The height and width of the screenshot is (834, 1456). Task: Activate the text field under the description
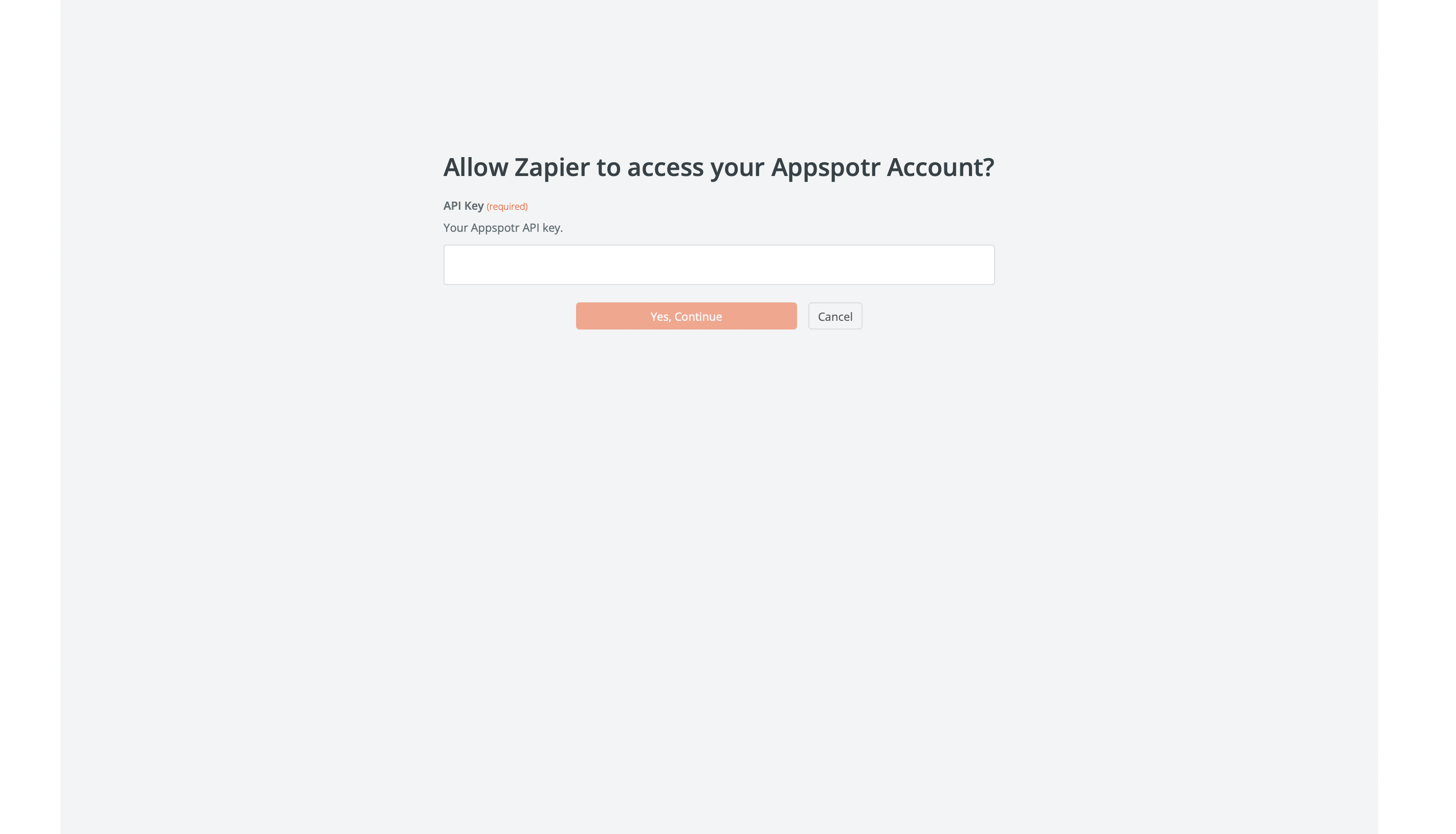click(719, 265)
